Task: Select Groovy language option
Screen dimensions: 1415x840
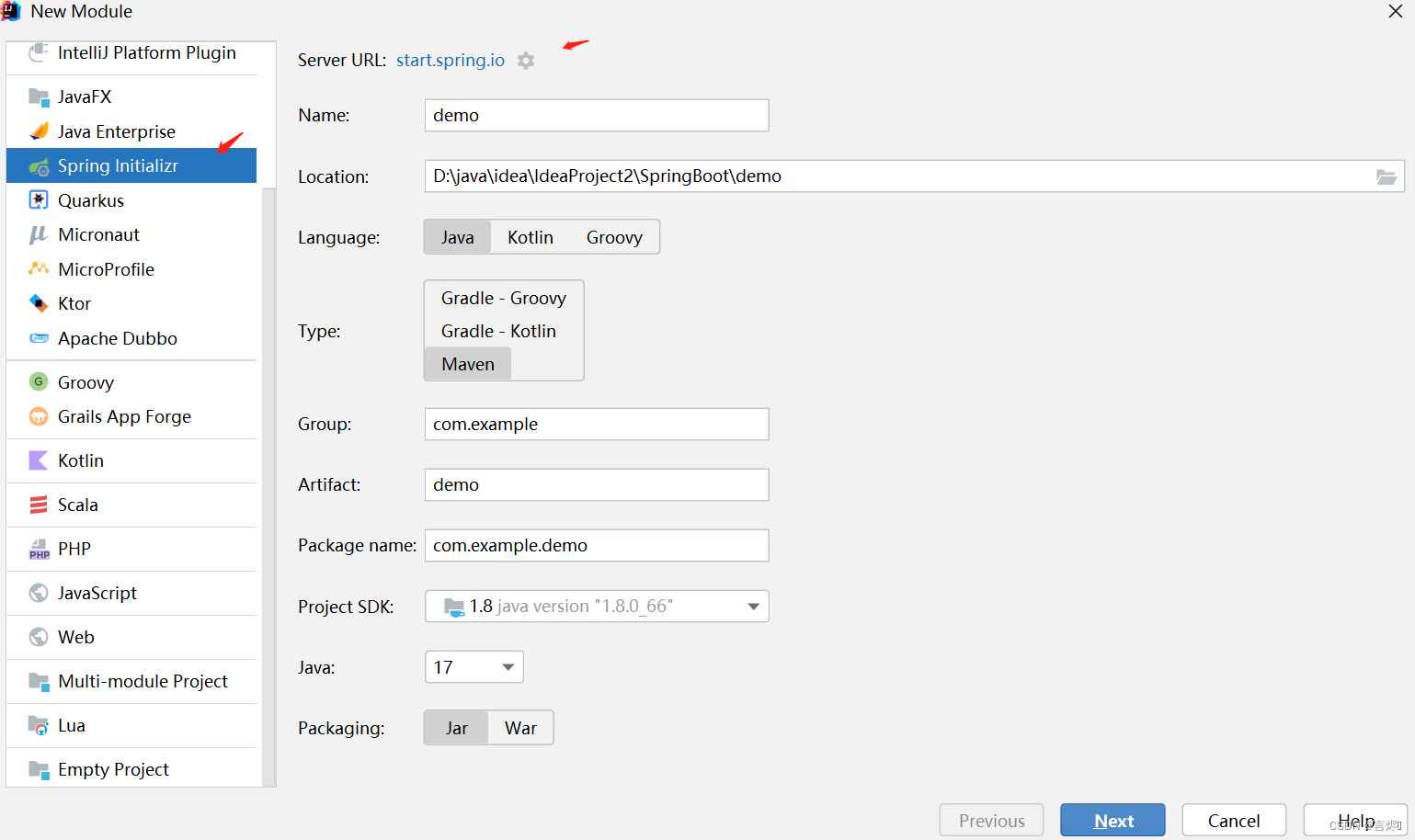Action: 614,237
